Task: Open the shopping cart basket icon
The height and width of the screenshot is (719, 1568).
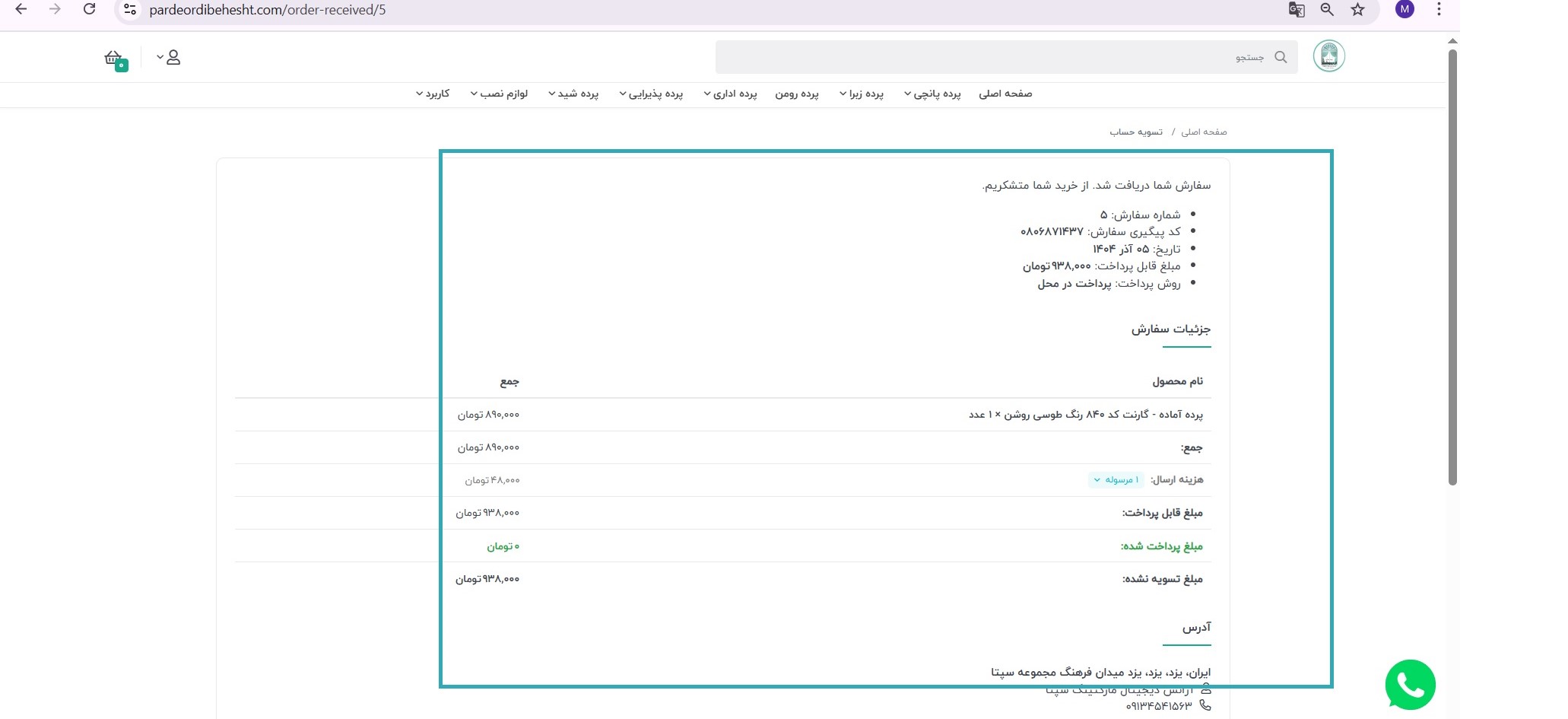Action: (114, 59)
